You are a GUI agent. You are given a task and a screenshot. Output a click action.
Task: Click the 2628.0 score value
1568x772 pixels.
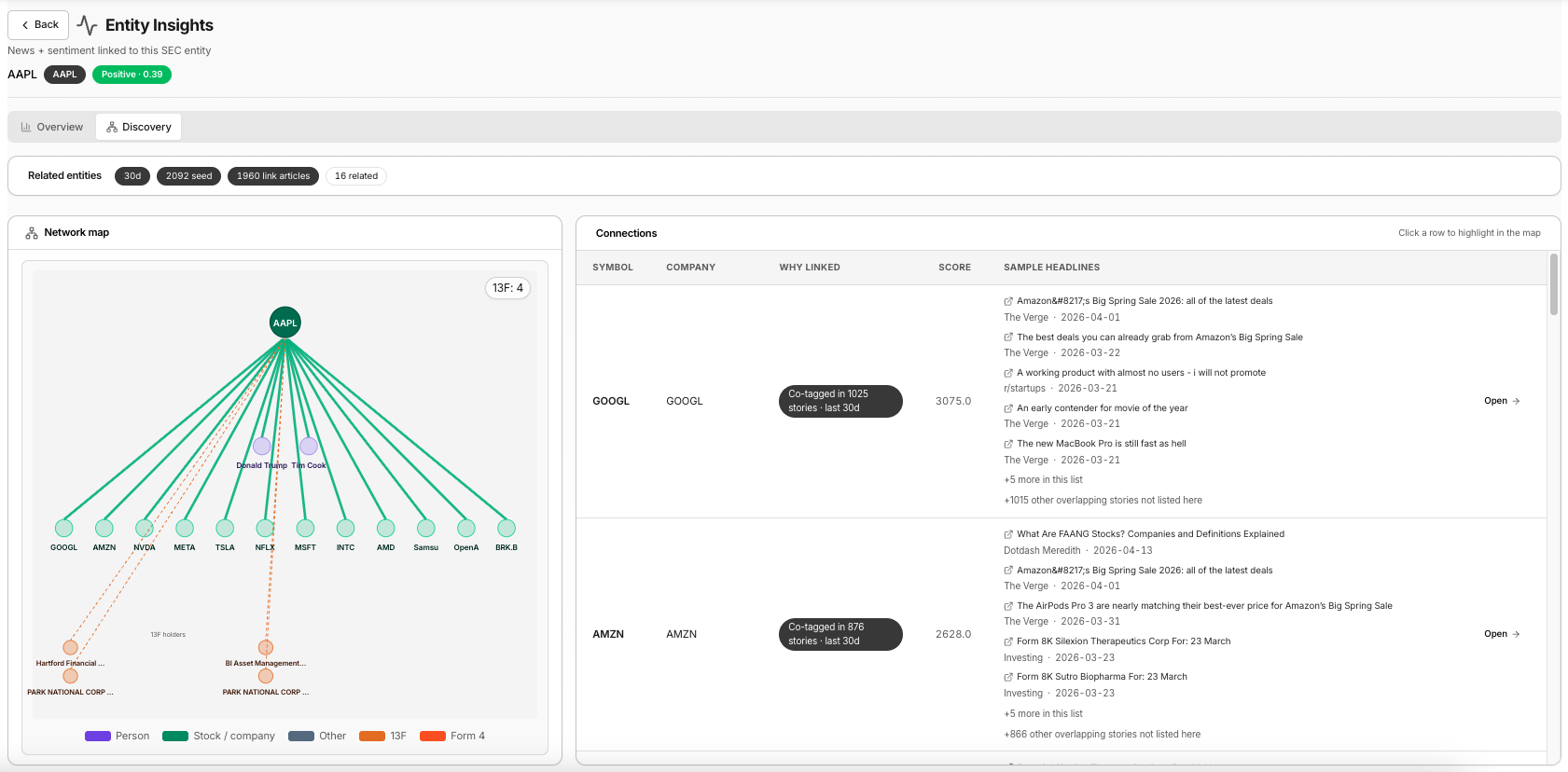pos(953,634)
